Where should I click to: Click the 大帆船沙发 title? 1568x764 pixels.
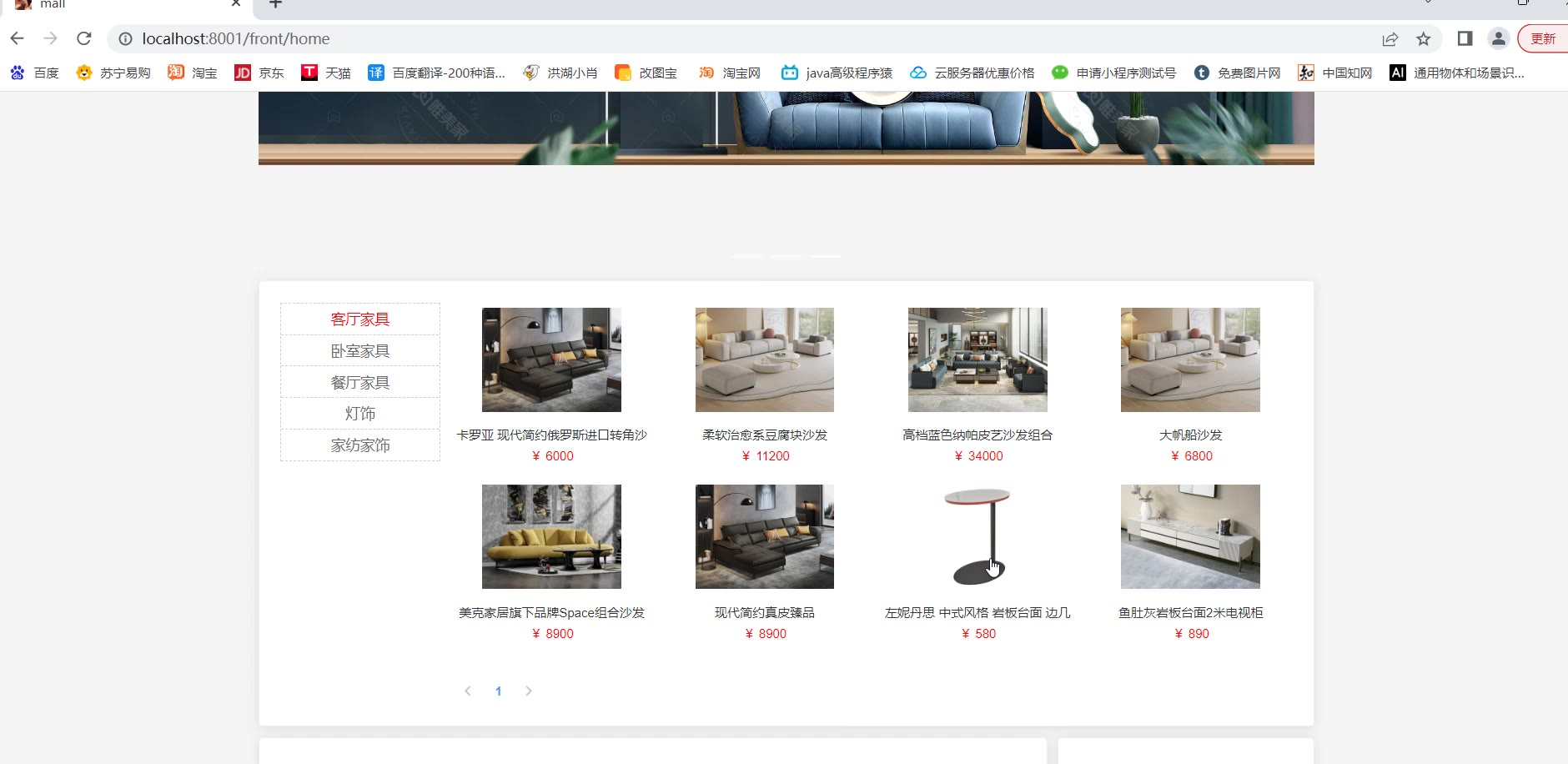point(1190,435)
